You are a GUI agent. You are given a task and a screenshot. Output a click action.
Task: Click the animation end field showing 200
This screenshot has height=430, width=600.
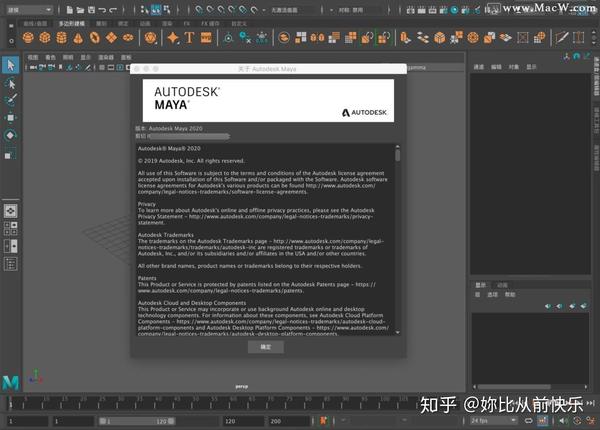click(289, 421)
